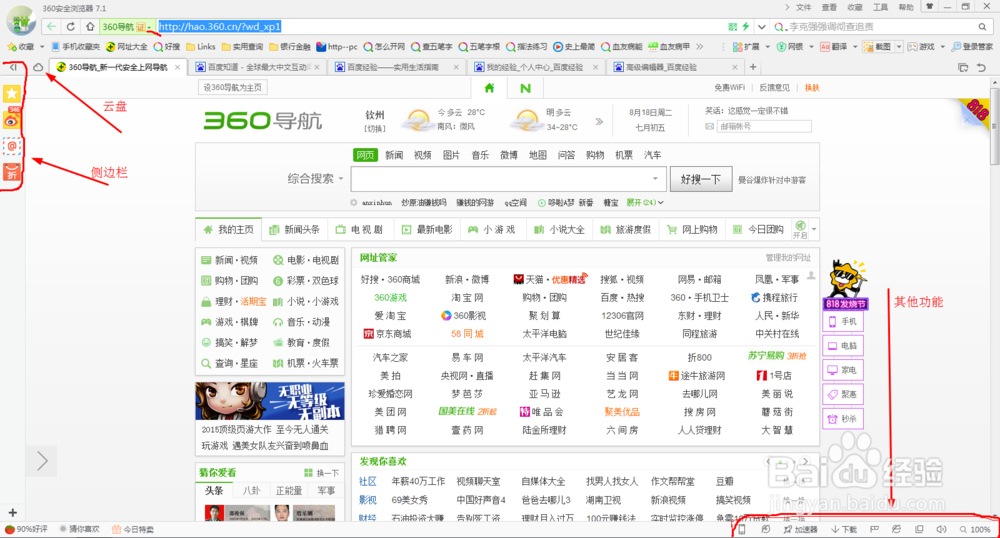The width and height of the screenshot is (1000, 538).
Task: Expand the 网银 dropdown in toolbar
Action: coord(811,47)
